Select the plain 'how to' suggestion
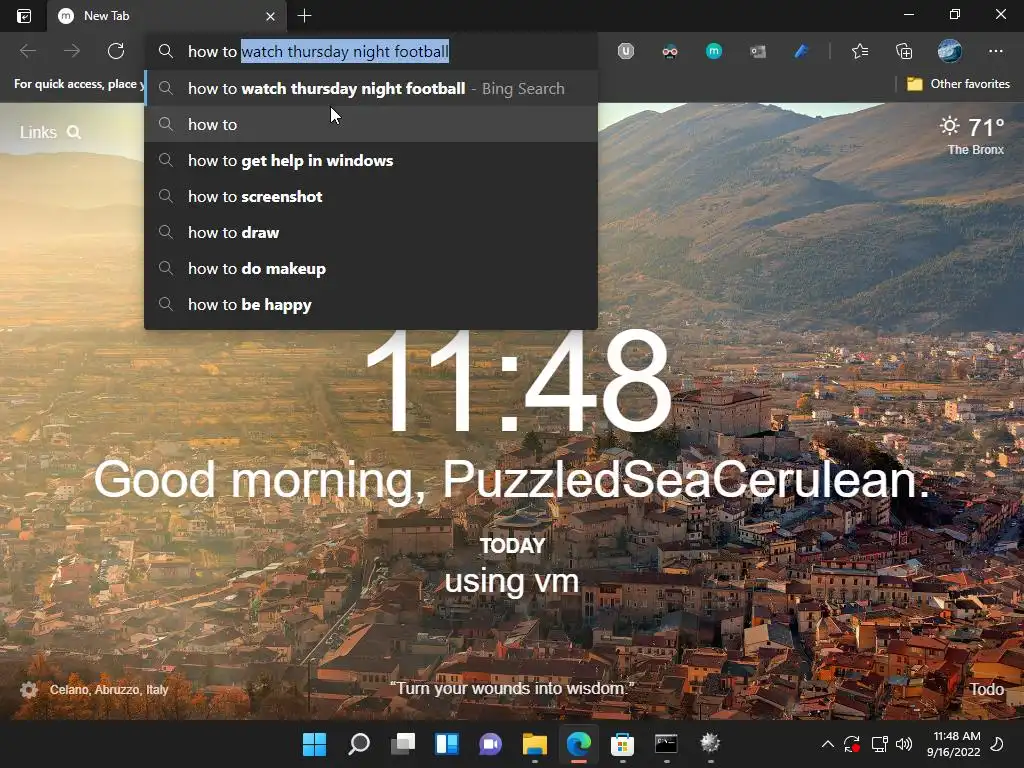This screenshot has width=1024, height=768. pyautogui.click(x=370, y=124)
